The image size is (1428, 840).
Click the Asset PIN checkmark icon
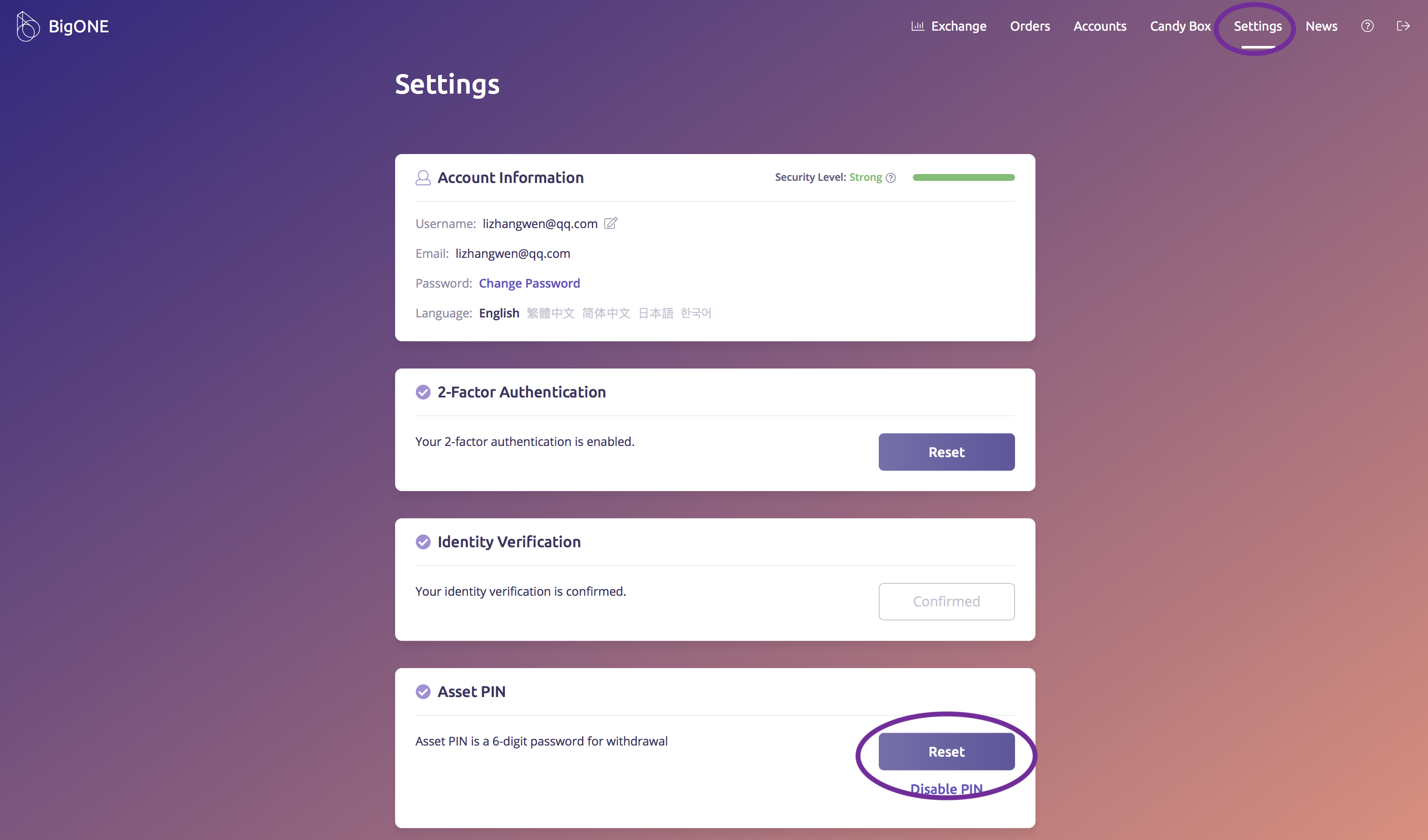(x=423, y=691)
